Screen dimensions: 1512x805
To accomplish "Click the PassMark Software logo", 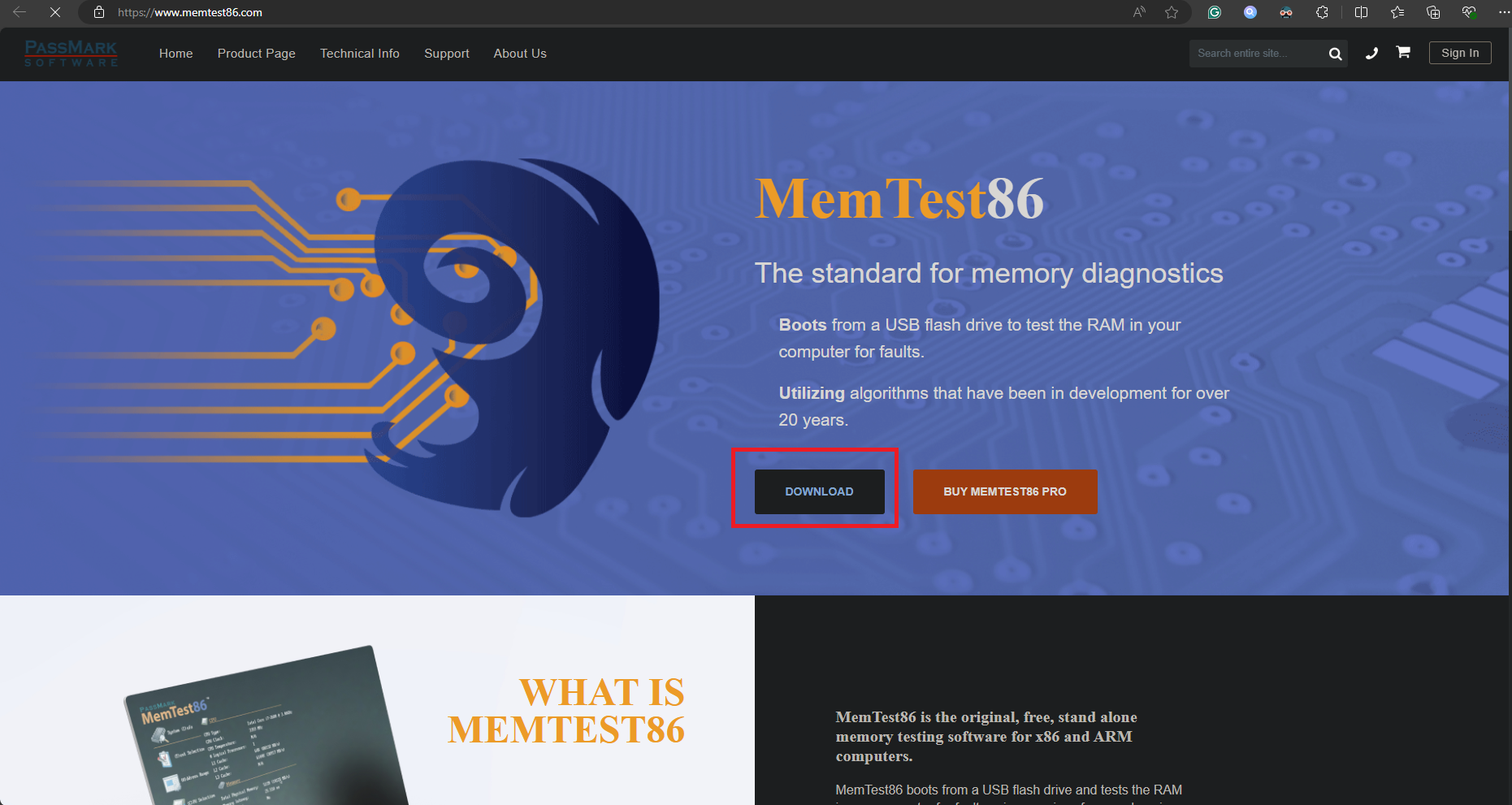I will [71, 54].
